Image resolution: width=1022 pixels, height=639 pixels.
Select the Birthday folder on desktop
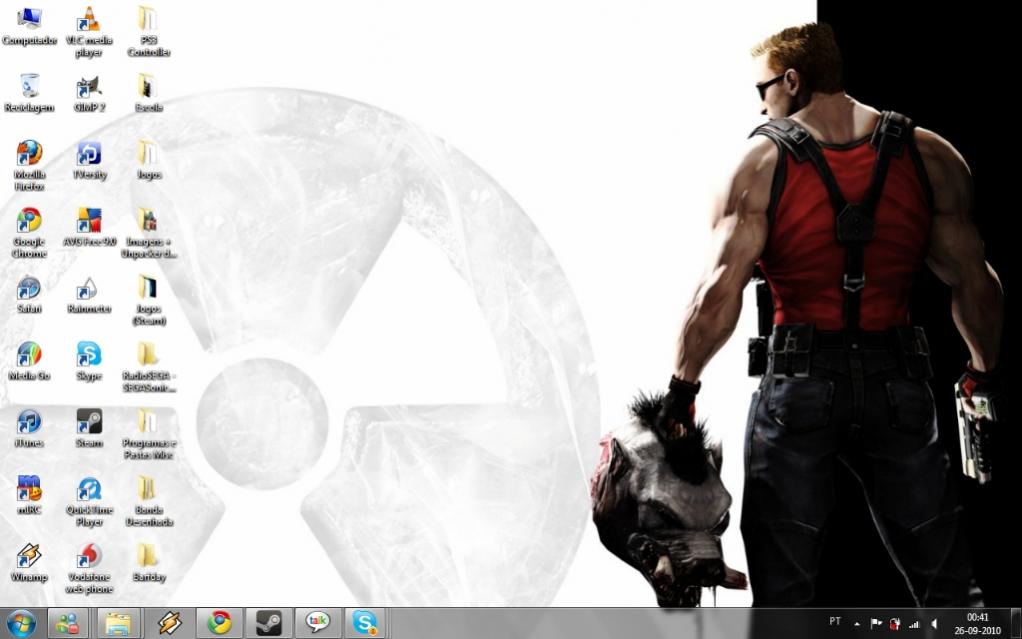149,563
